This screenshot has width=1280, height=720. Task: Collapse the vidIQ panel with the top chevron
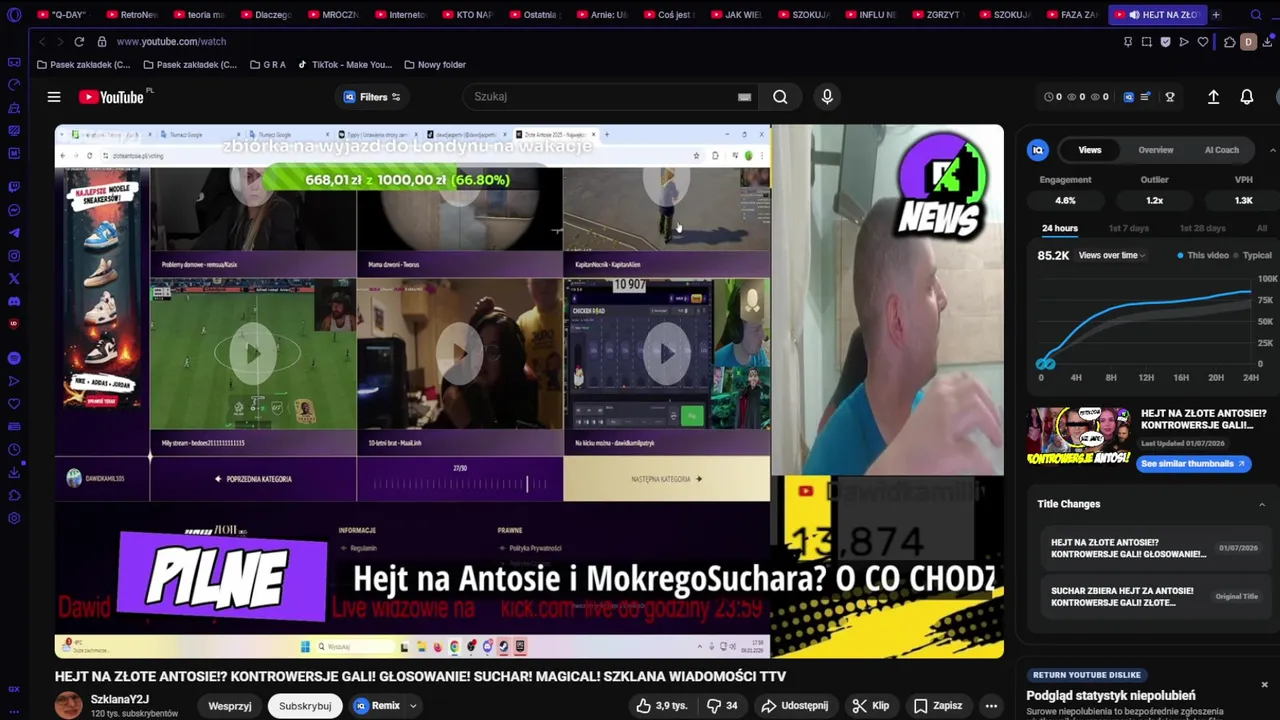[x=1272, y=150]
